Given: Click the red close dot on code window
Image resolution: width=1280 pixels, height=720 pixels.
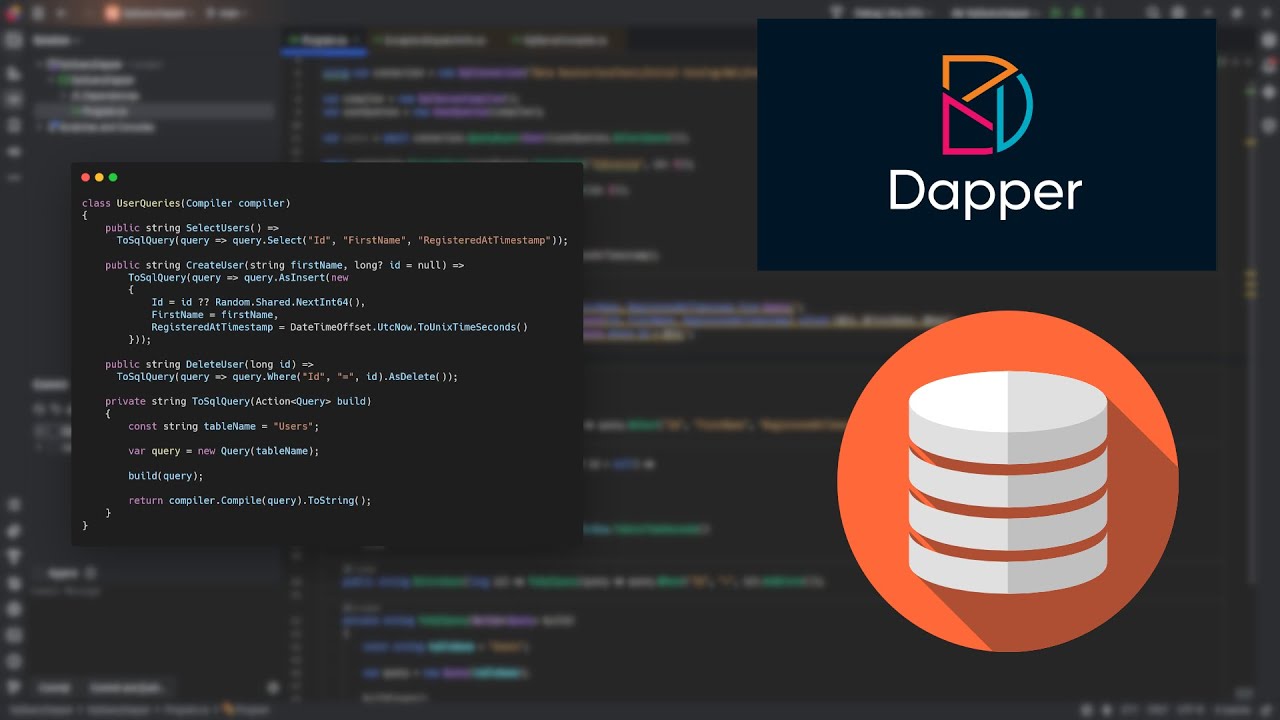Looking at the screenshot, I should click(85, 177).
